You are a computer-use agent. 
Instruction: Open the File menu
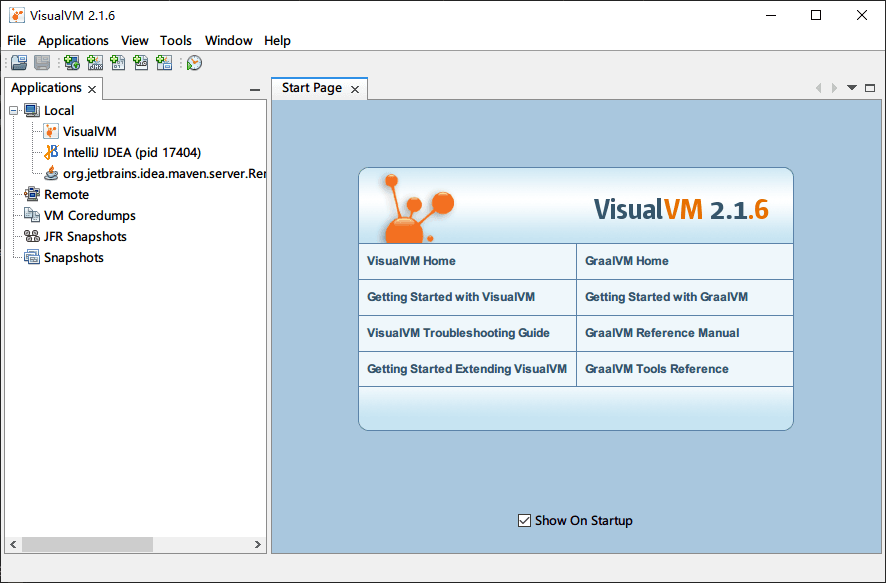point(16,41)
